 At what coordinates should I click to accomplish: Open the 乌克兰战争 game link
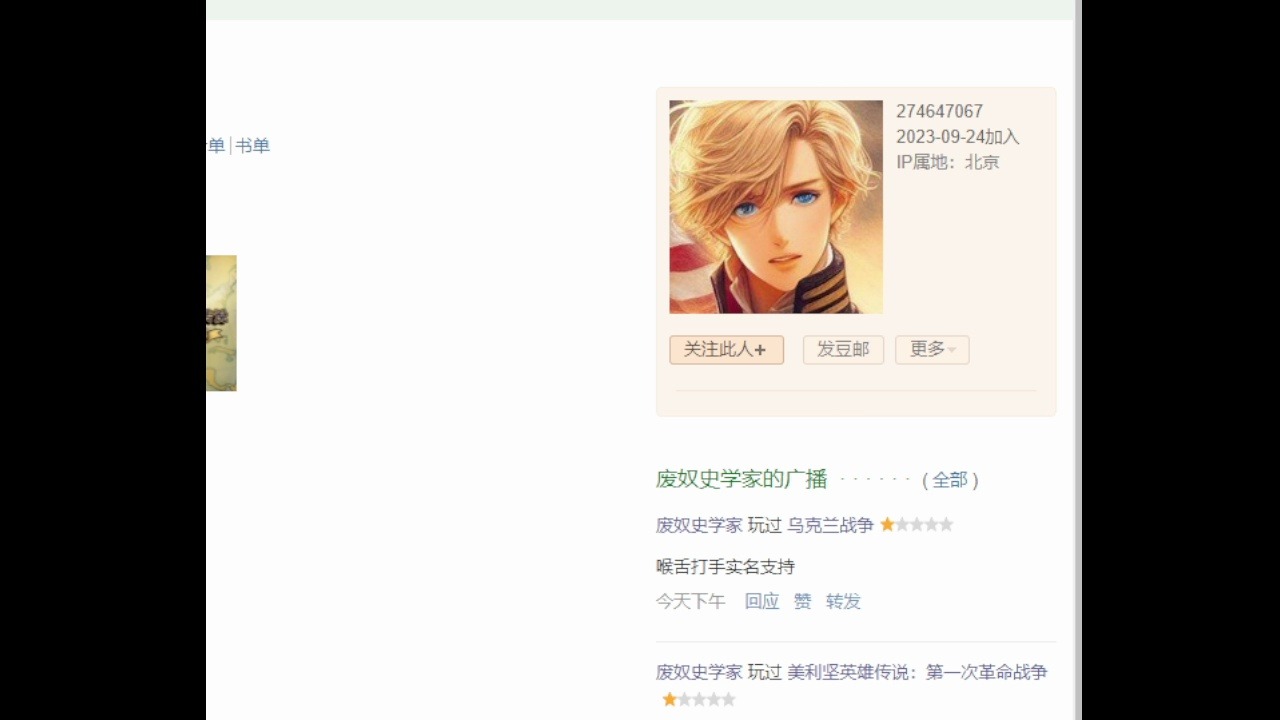[830, 525]
